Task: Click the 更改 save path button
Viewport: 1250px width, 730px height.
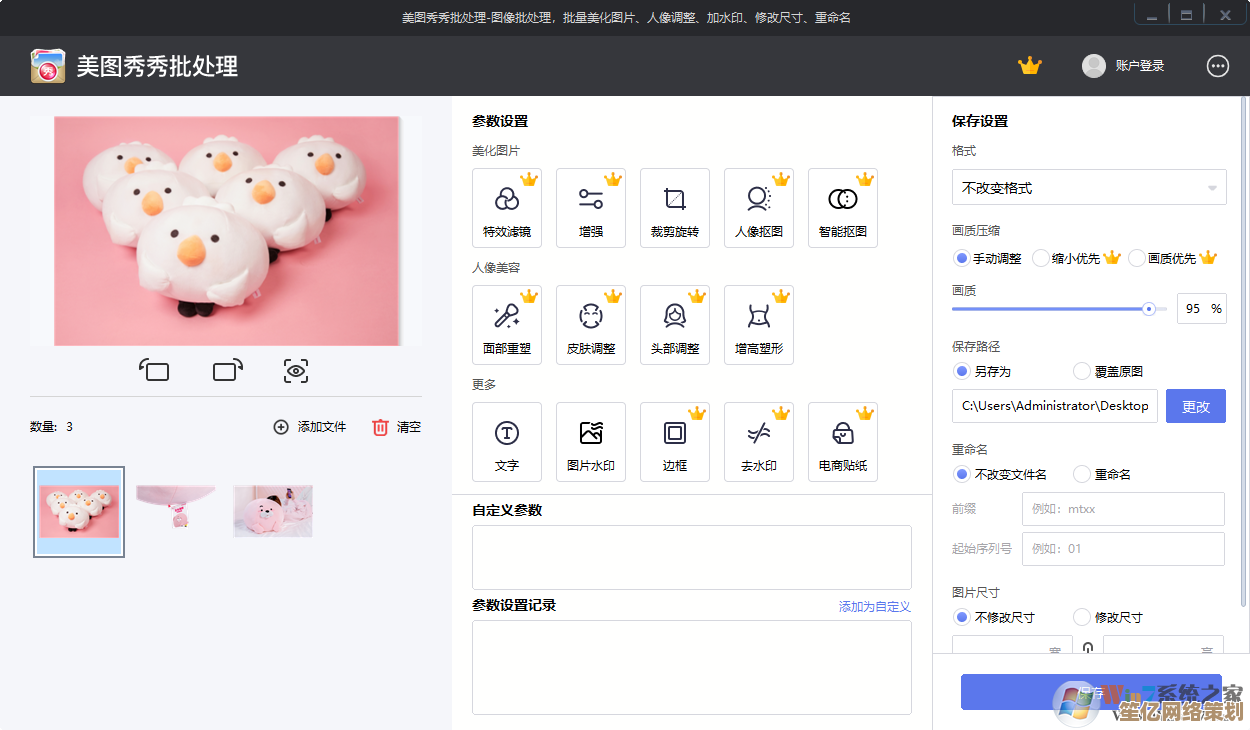Action: click(x=1195, y=406)
